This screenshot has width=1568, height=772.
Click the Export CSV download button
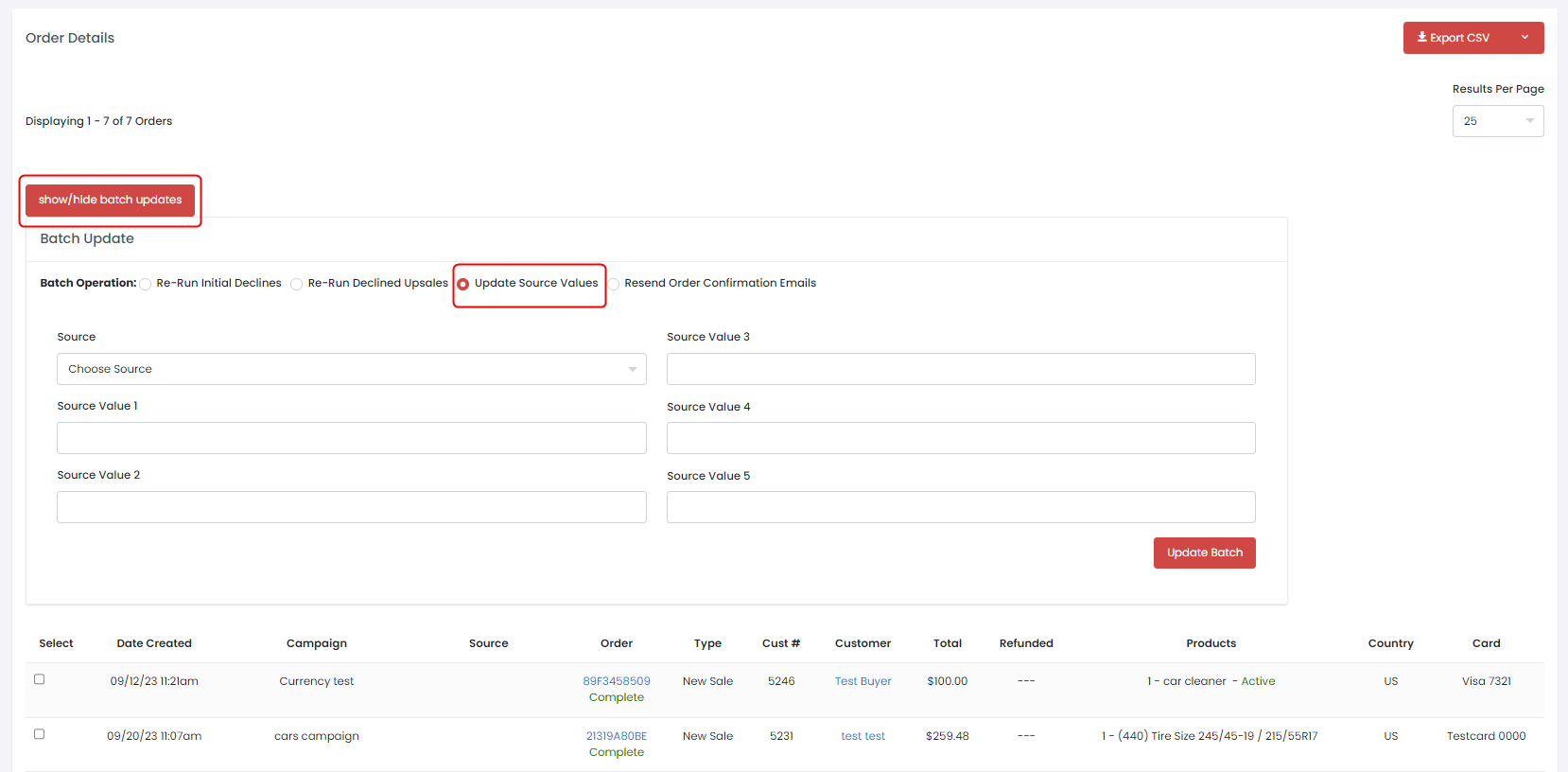pos(1454,38)
